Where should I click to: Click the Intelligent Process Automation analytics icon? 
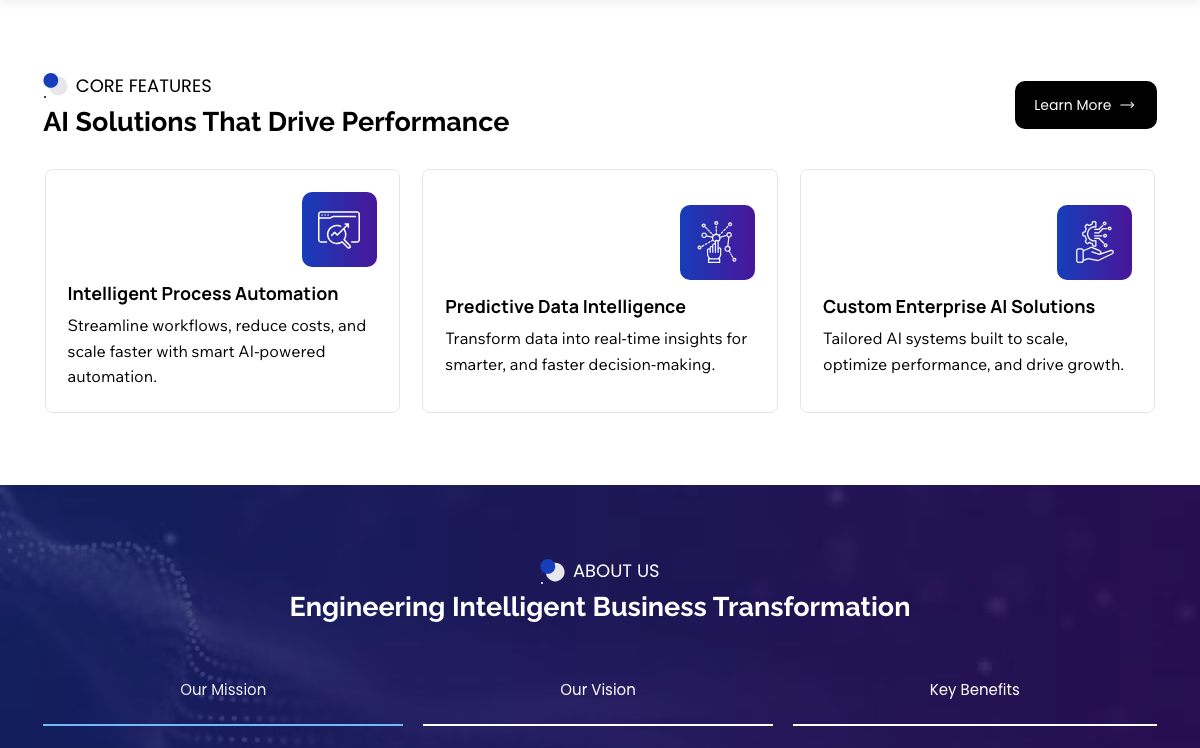click(339, 229)
